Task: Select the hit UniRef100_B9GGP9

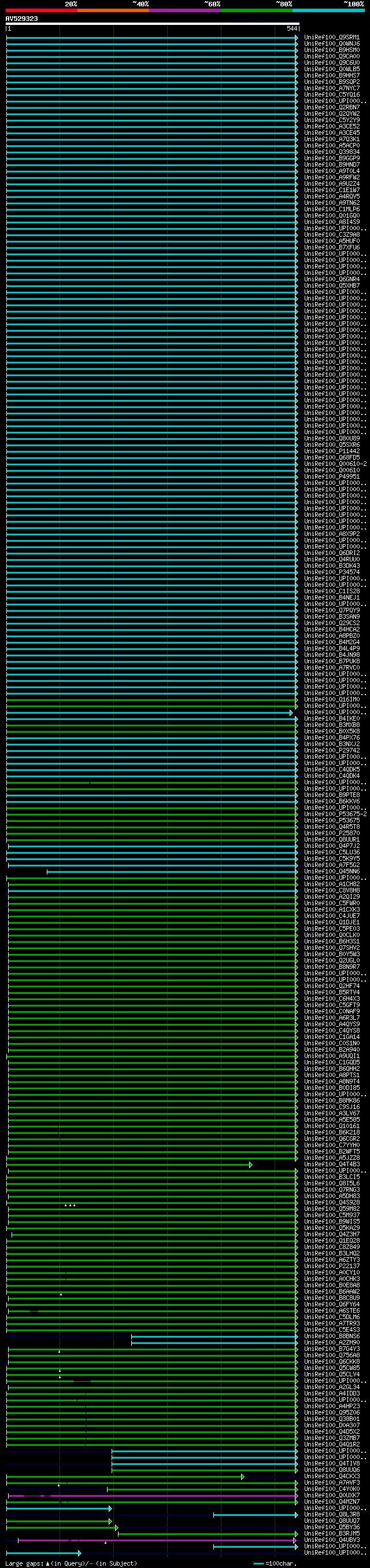Action: tap(332, 159)
